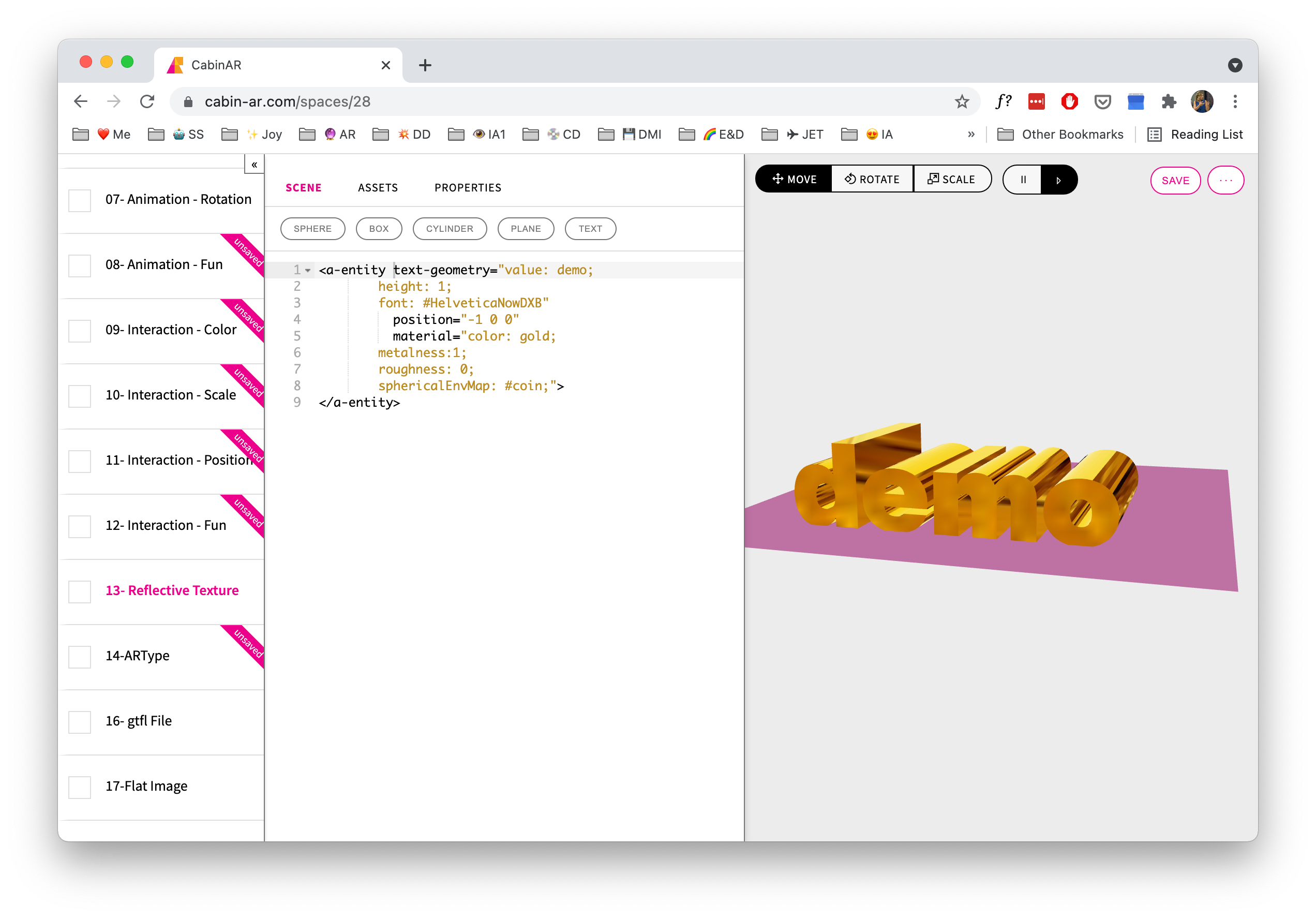Open the blue folder-shaped extension icon
Screen dimensions: 1316x918
pyautogui.click(x=1135, y=101)
